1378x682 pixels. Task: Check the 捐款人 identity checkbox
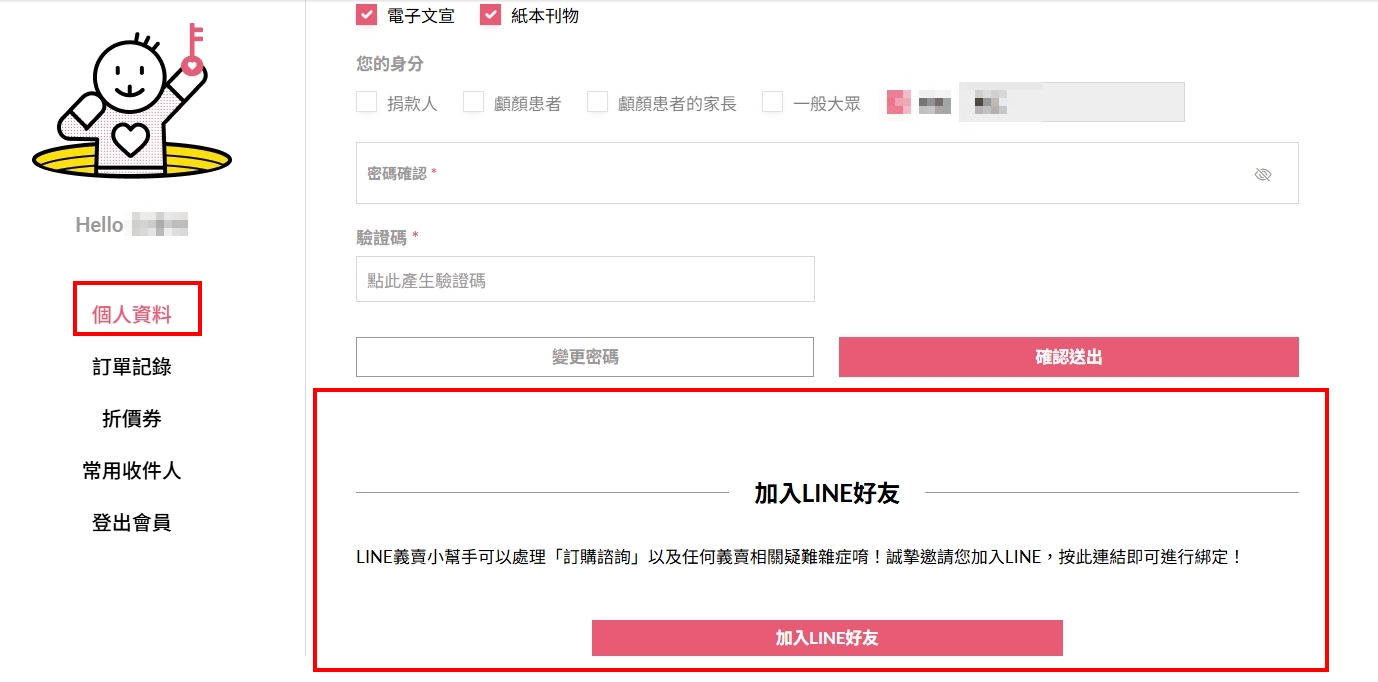[367, 102]
